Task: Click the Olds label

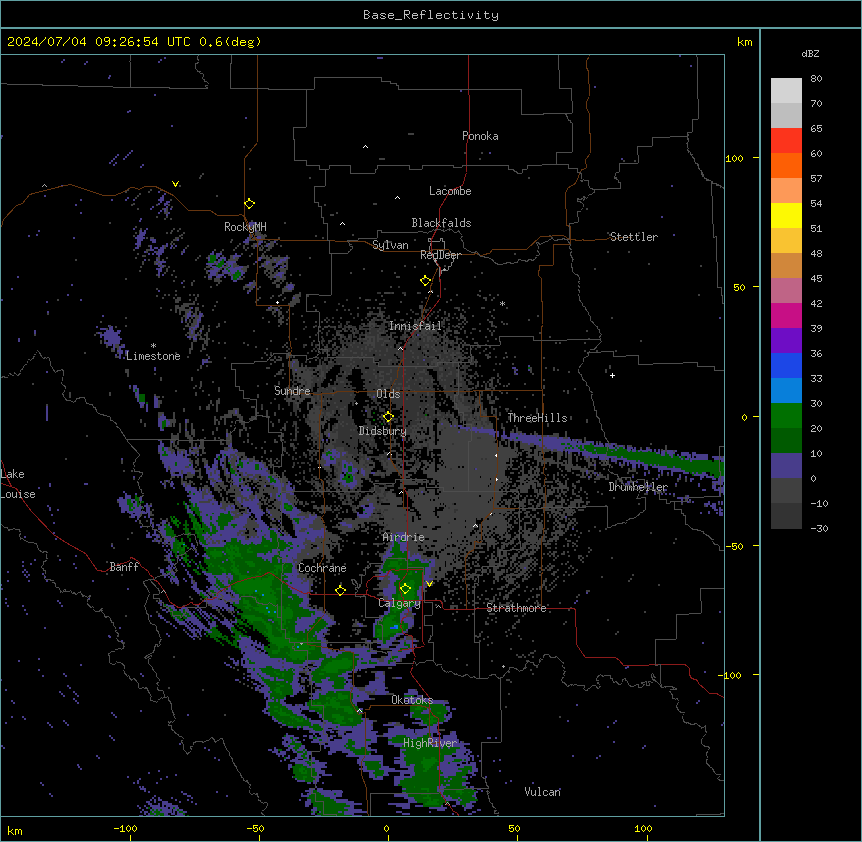Action: [388, 394]
